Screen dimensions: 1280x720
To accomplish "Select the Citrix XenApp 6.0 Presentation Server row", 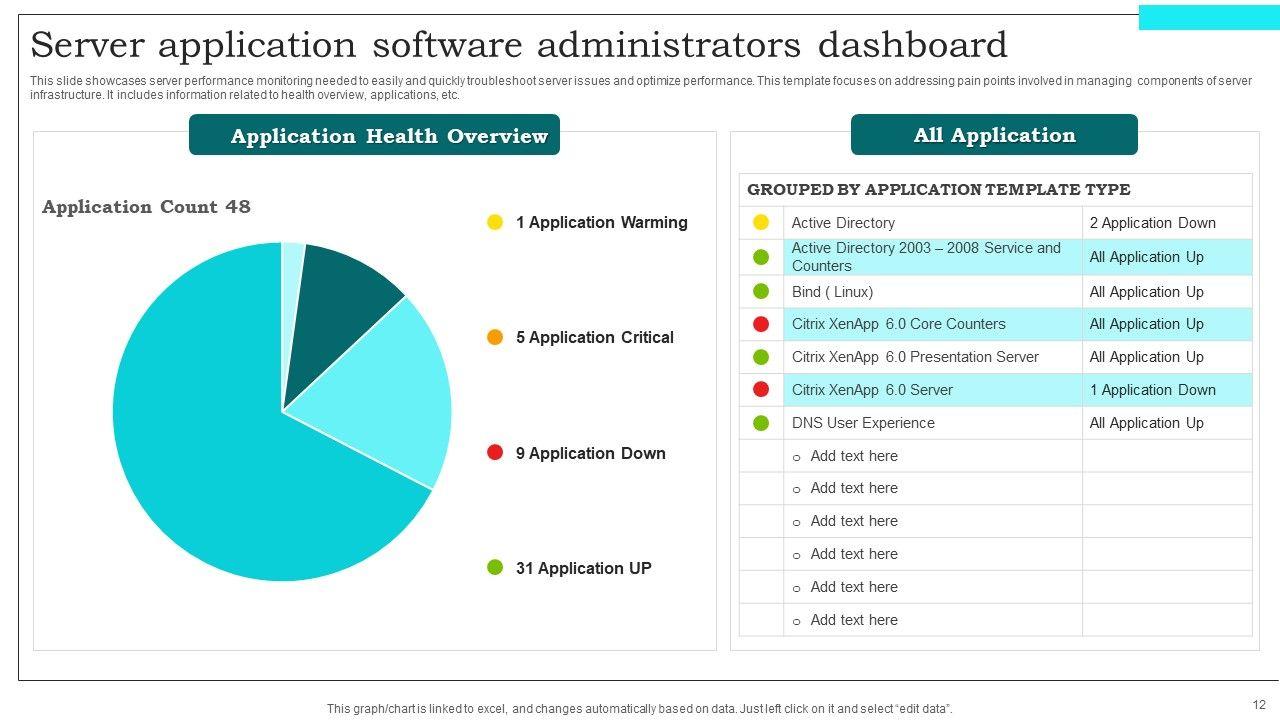I will [x=914, y=357].
